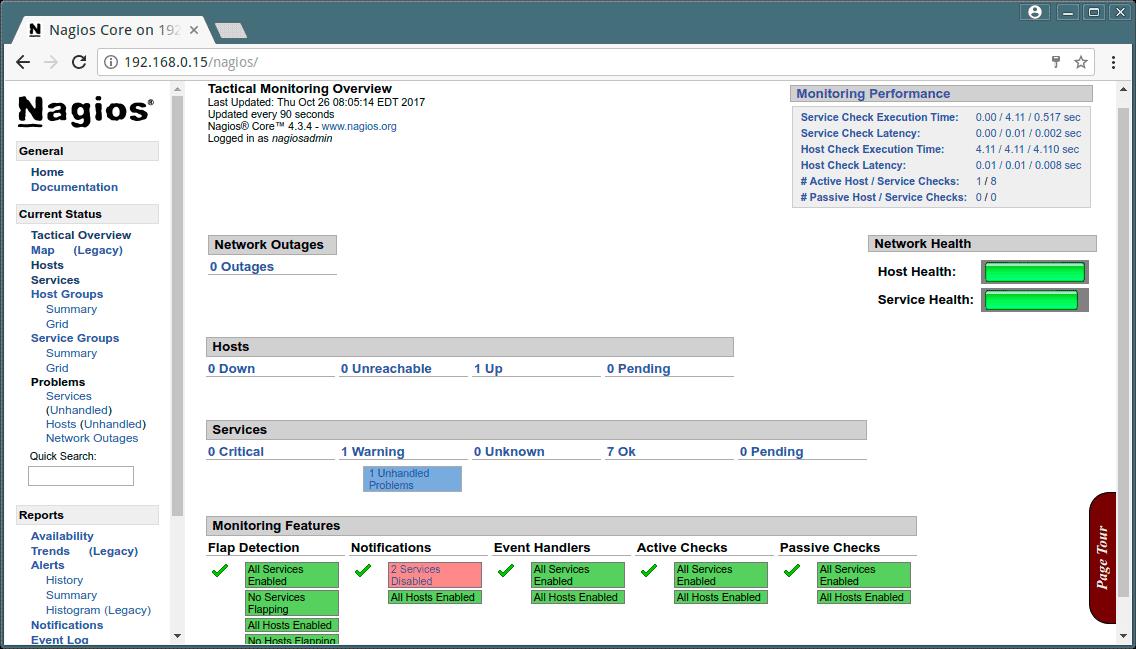Click the Notifications green checkmark
Screen dimensions: 1136x649
coord(364,572)
